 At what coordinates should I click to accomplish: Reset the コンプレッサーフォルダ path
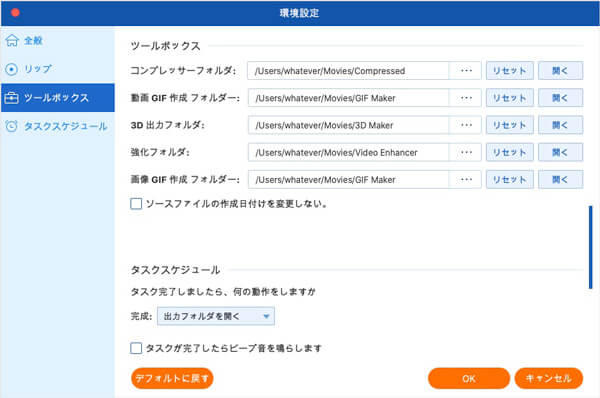point(510,71)
